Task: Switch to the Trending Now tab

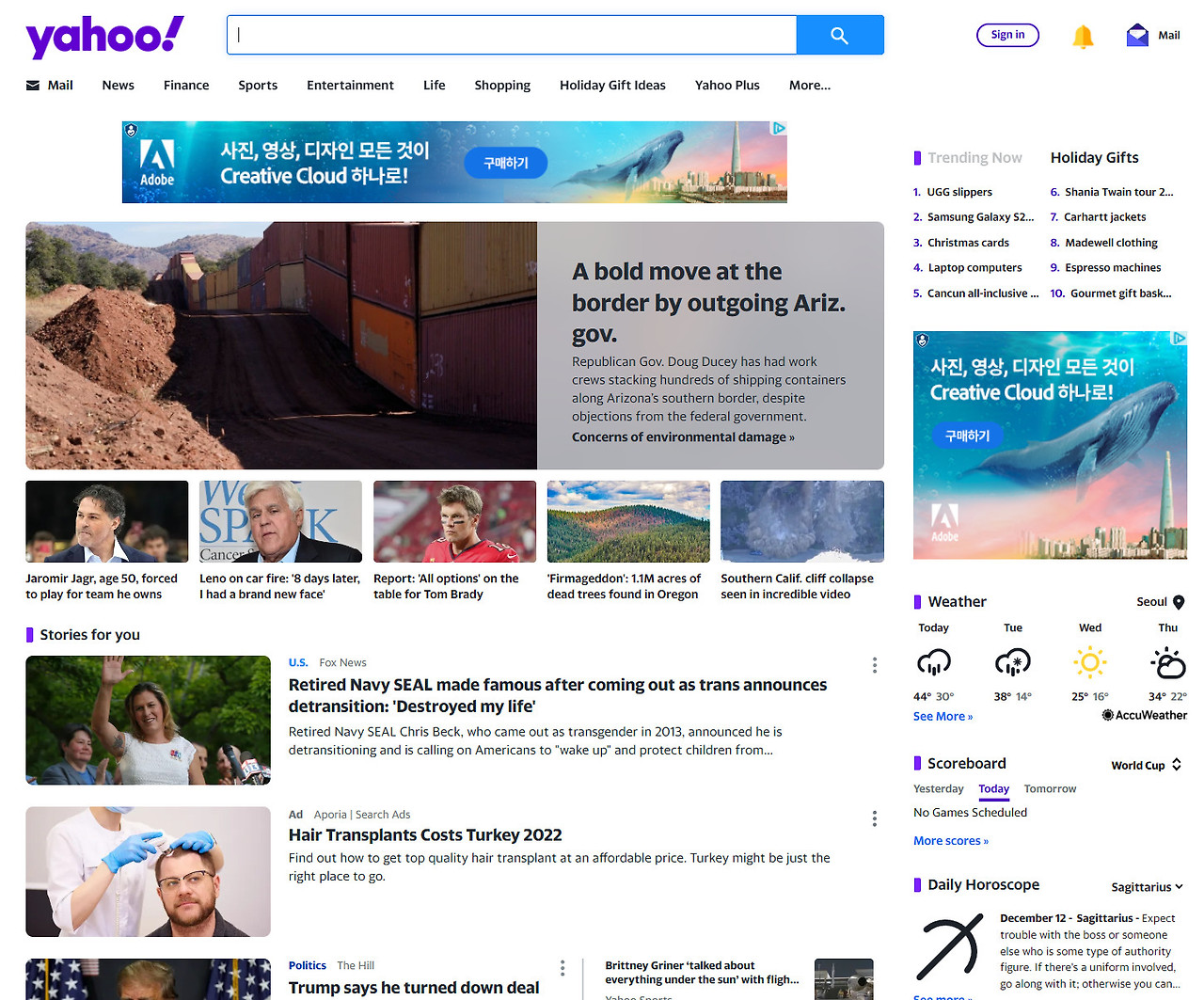Action: click(974, 158)
